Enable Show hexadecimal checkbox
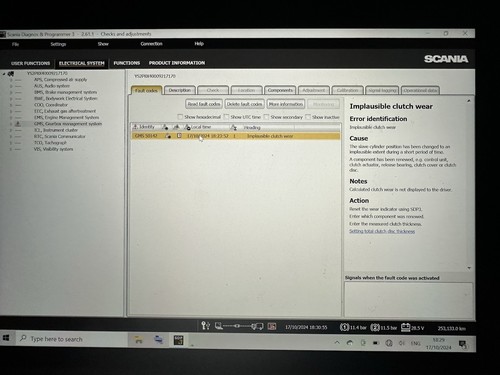 pyautogui.click(x=180, y=117)
